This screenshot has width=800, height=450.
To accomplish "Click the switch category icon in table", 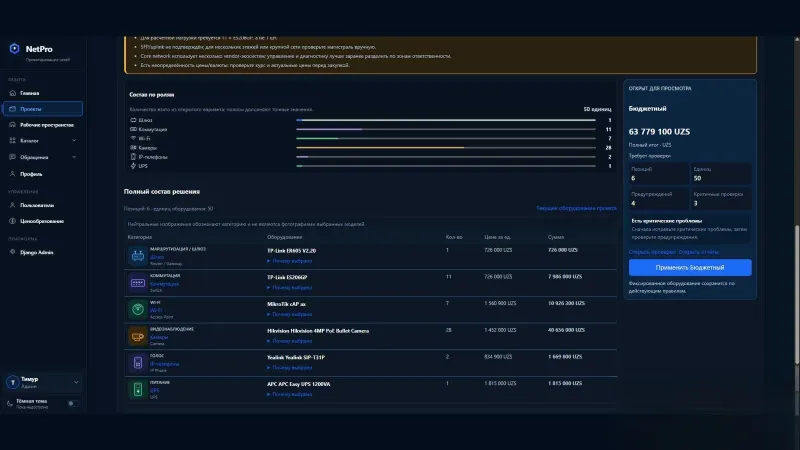I will pyautogui.click(x=138, y=283).
